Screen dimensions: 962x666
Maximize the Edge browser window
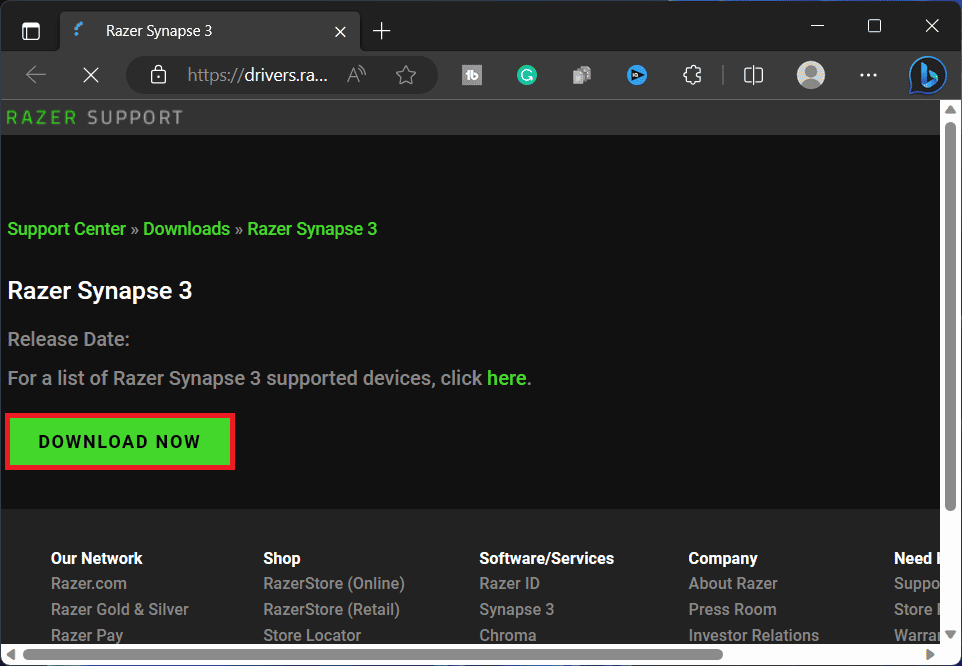pyautogui.click(x=874, y=26)
